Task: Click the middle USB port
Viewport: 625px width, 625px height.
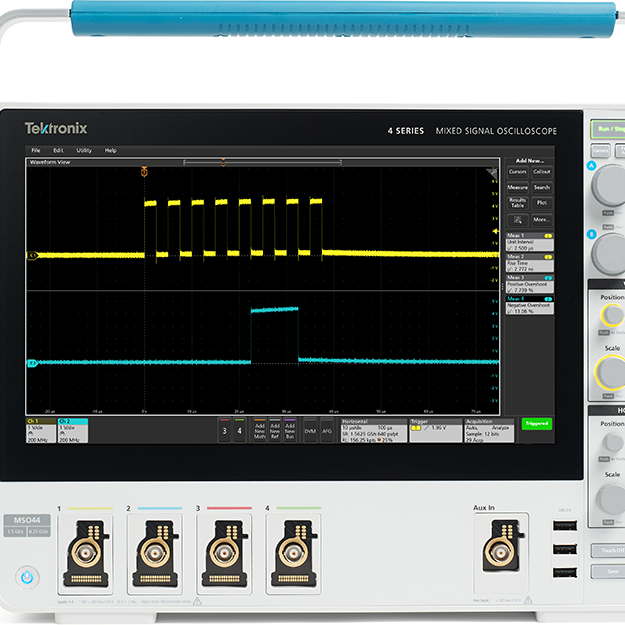Action: [x=565, y=549]
